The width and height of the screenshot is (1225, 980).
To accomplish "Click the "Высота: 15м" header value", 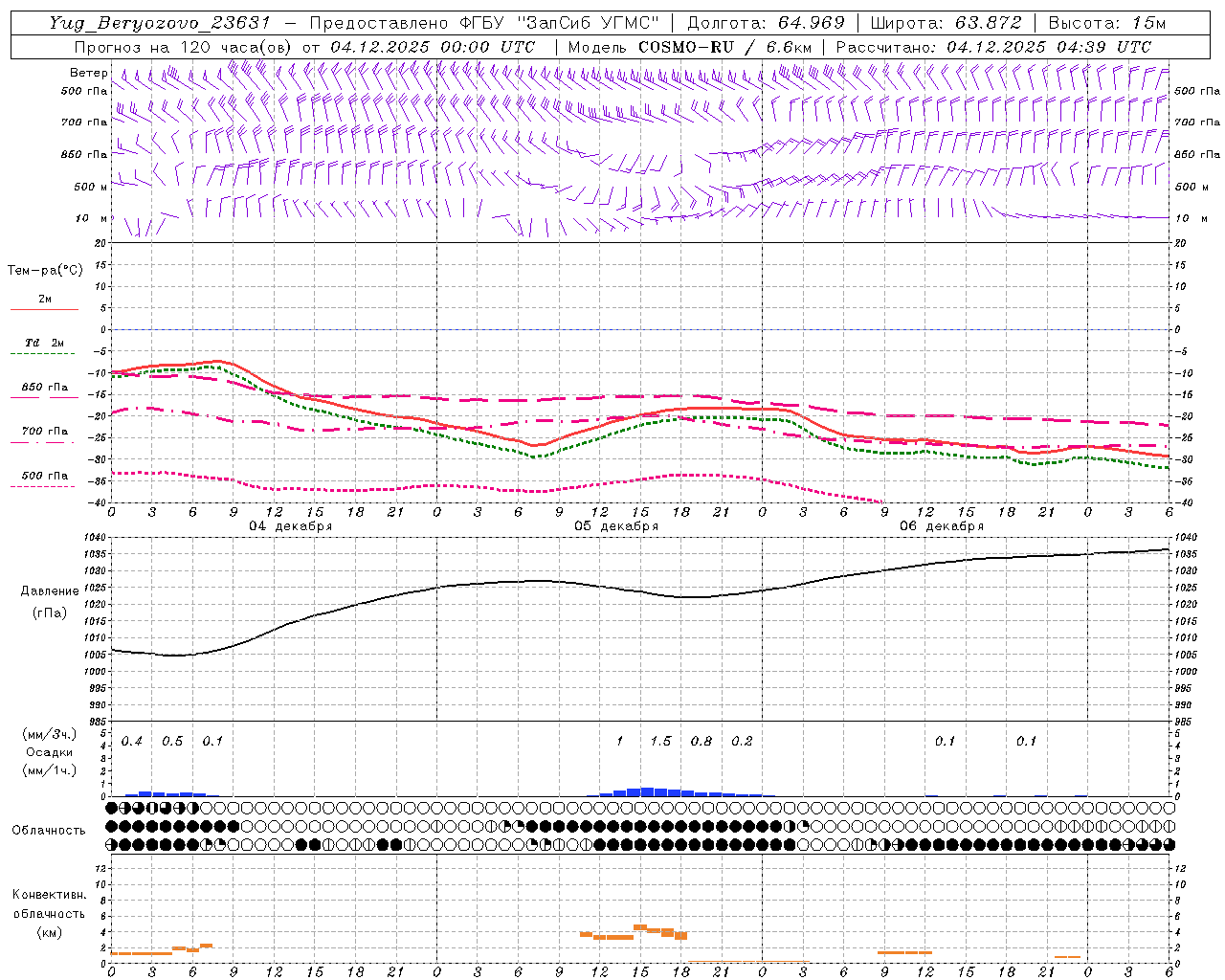I will (x=1107, y=23).
